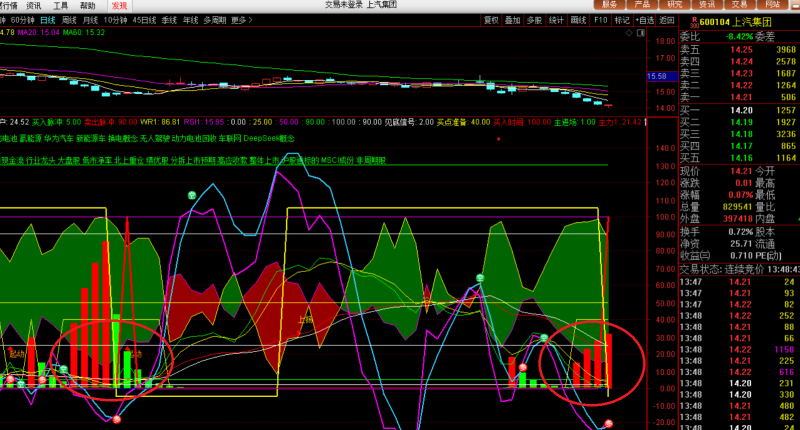Image resolution: width=800 pixels, height=430 pixels.
Task: Click the 15.58 price marker on axis
Action: pos(662,76)
